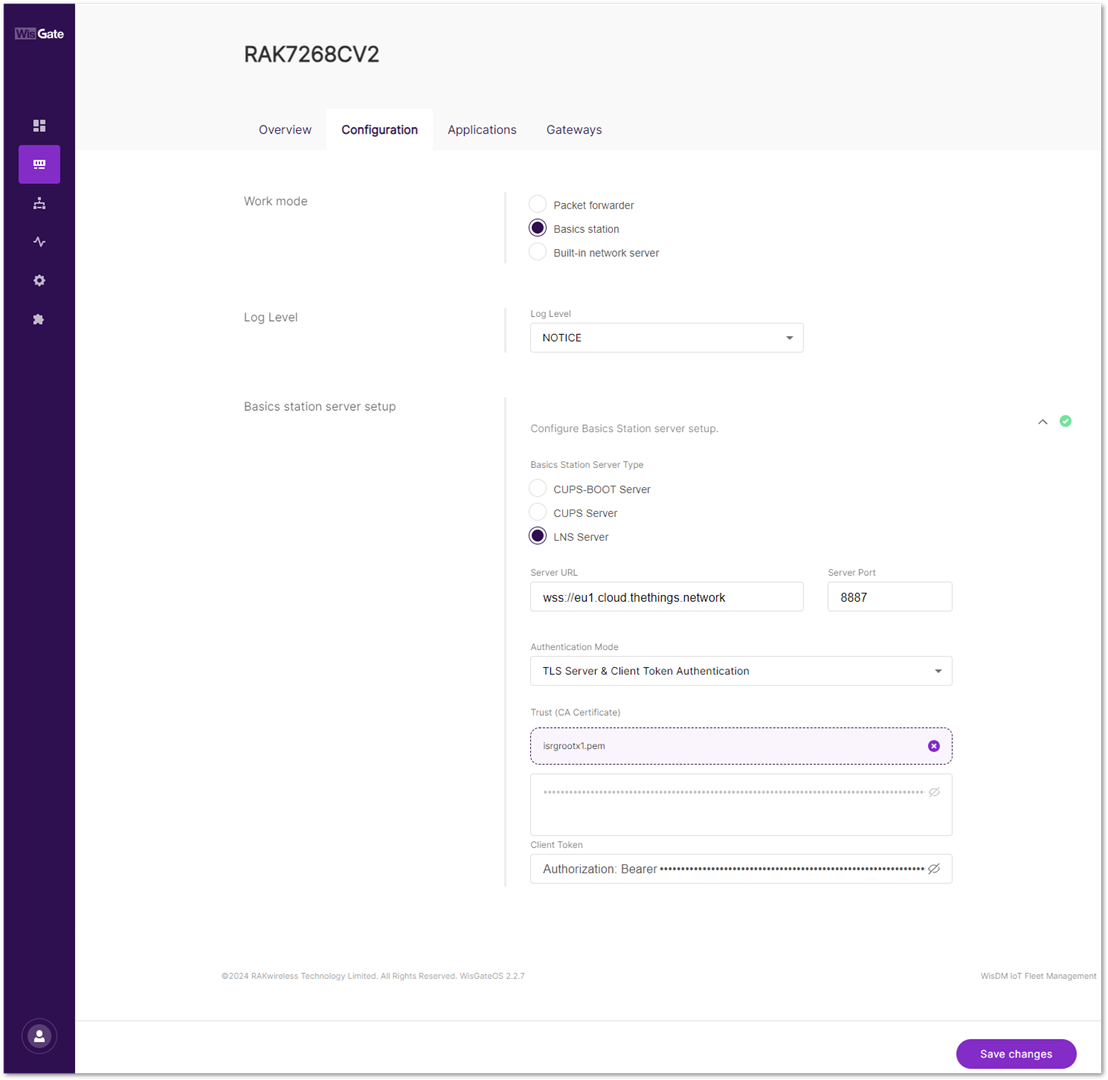This screenshot has height=1080, width=1108.
Task: Open the dashboard grid icon in sidebar
Action: click(40, 126)
